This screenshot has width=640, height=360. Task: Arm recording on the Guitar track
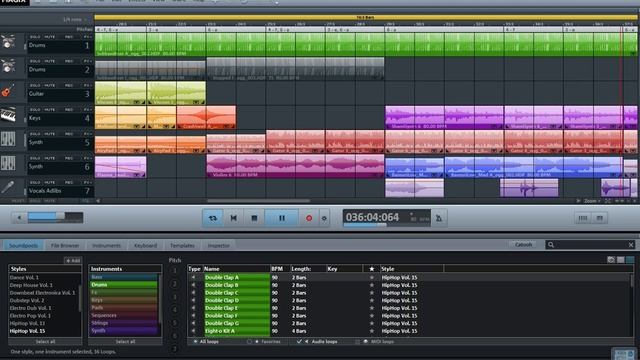pyautogui.click(x=69, y=86)
